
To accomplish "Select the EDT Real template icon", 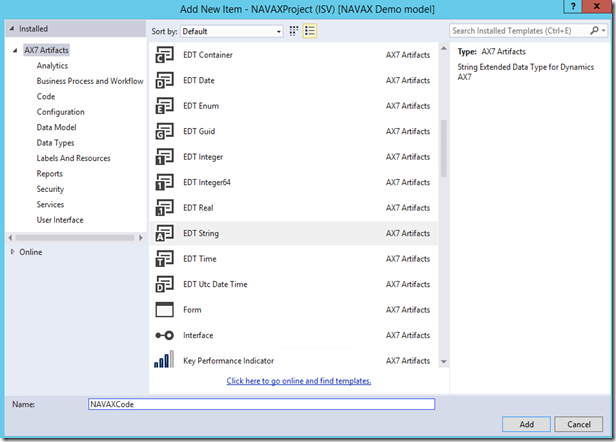I will click(164, 208).
